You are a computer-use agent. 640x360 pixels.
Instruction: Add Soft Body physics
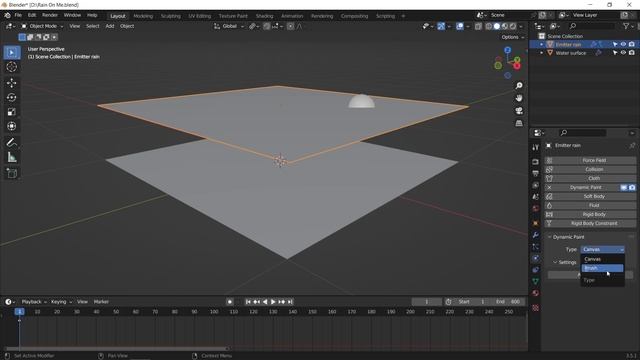[590, 196]
